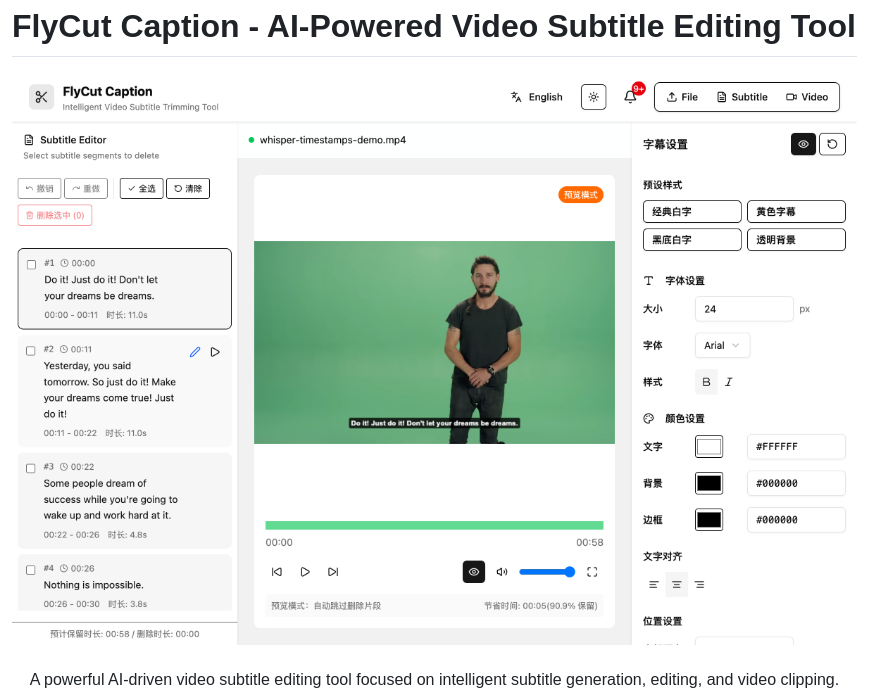Select the center text alignment icon
This screenshot has width=870, height=694.
[676, 584]
